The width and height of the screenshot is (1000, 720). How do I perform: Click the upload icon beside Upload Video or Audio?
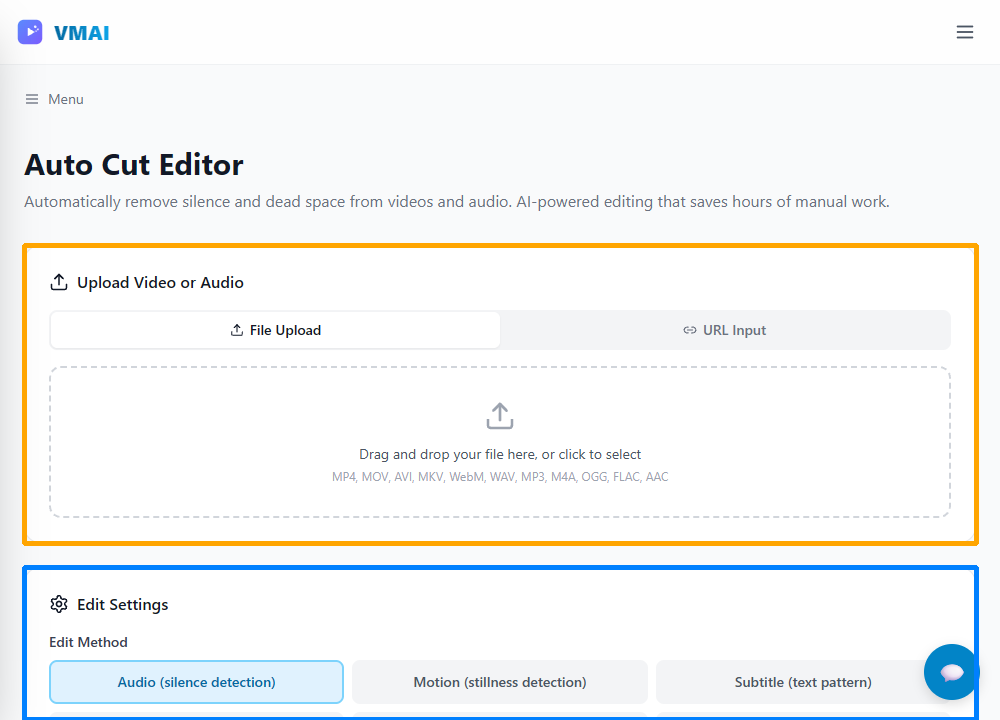[59, 282]
